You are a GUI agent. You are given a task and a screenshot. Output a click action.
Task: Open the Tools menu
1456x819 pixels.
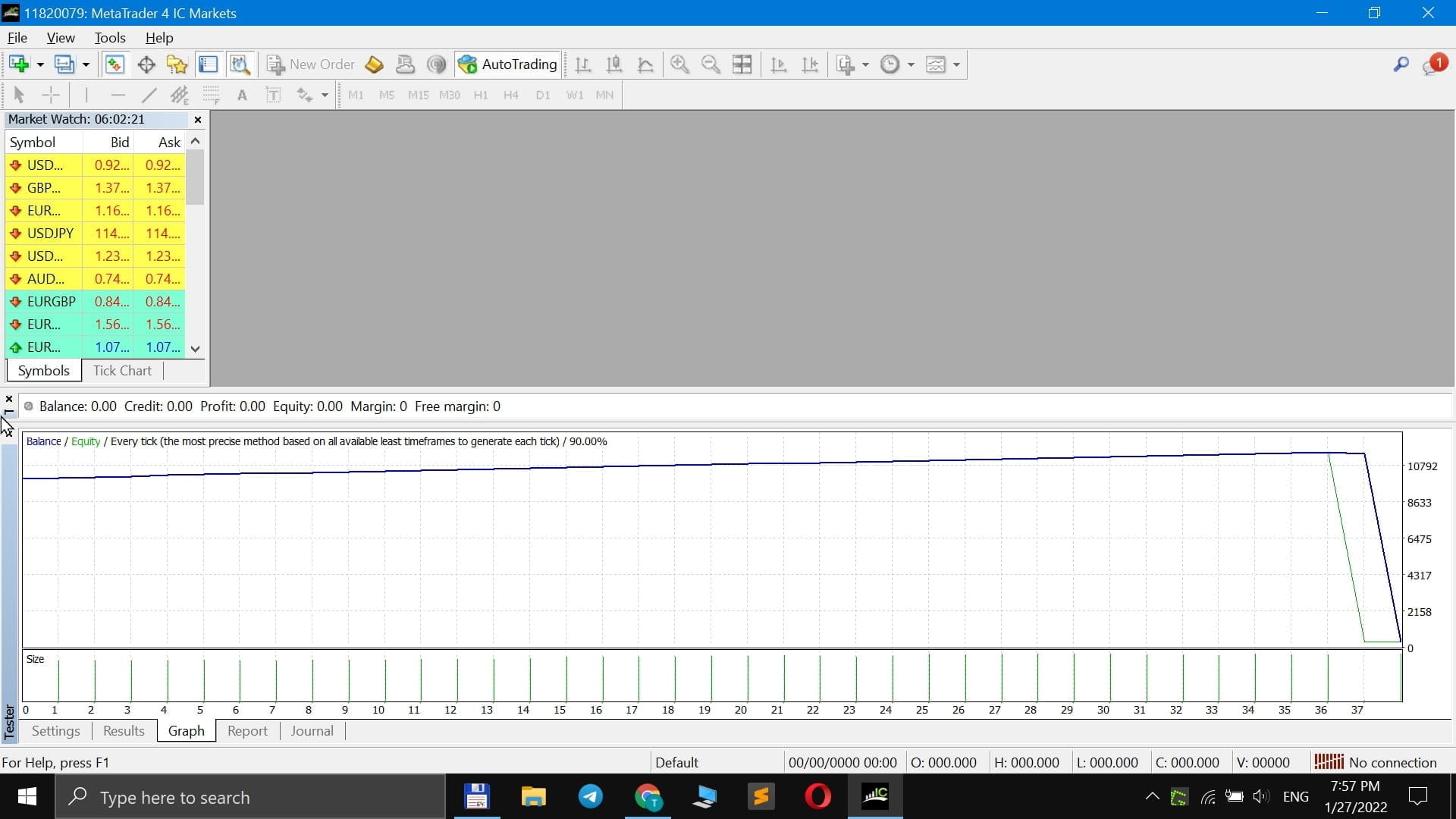coord(110,38)
